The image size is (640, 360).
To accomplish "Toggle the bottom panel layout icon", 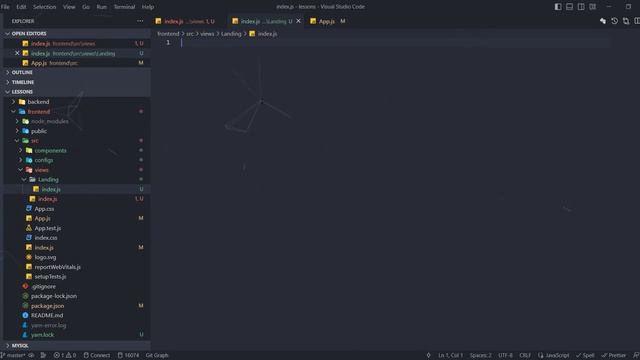I will (569, 7).
